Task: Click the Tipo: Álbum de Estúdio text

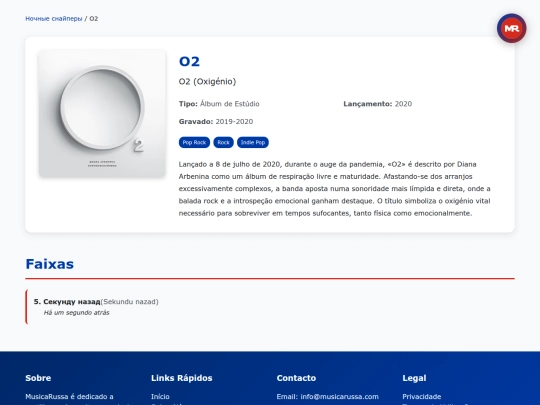Action: 219,104
